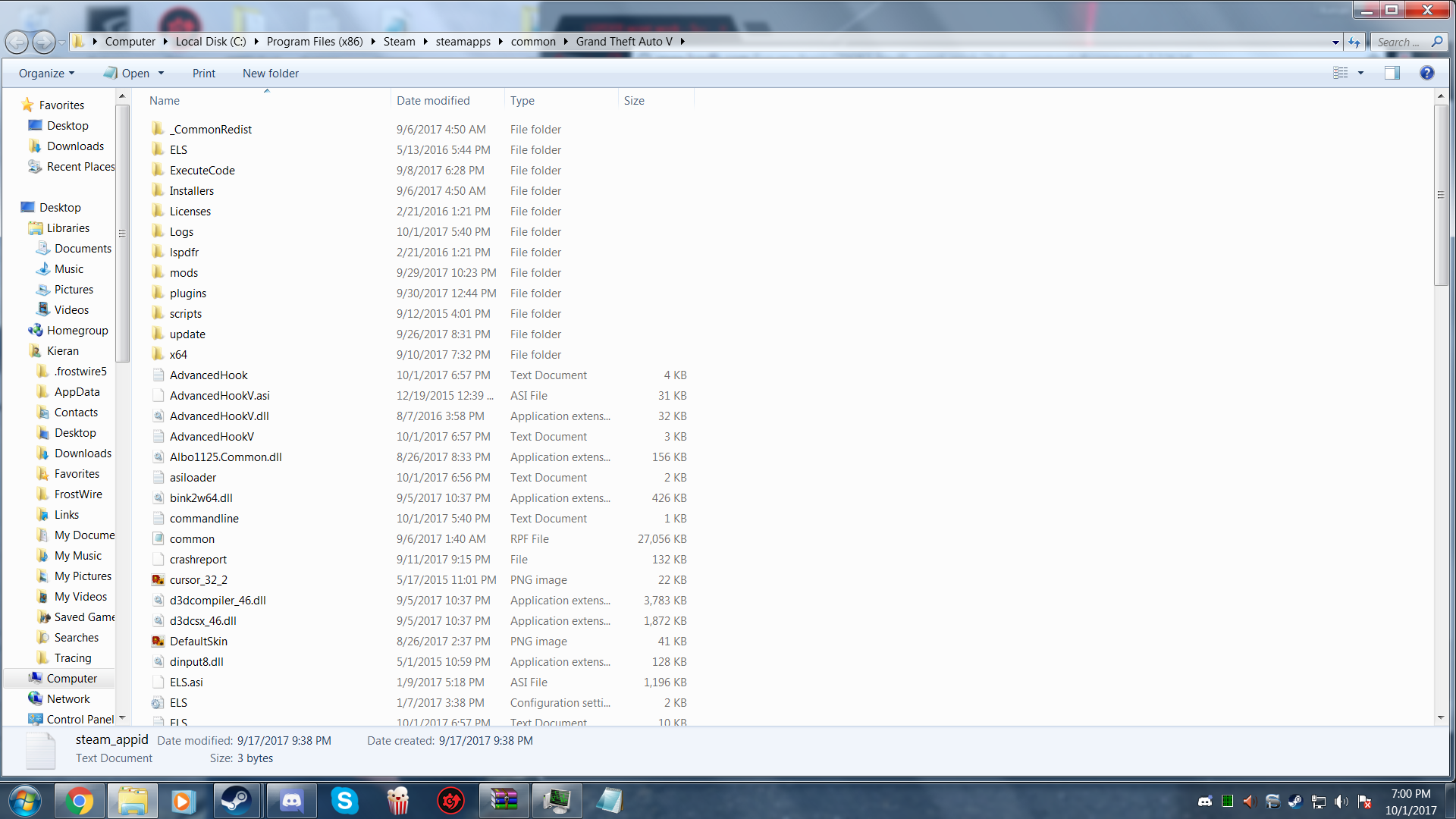Open Discord from the taskbar

(292, 800)
